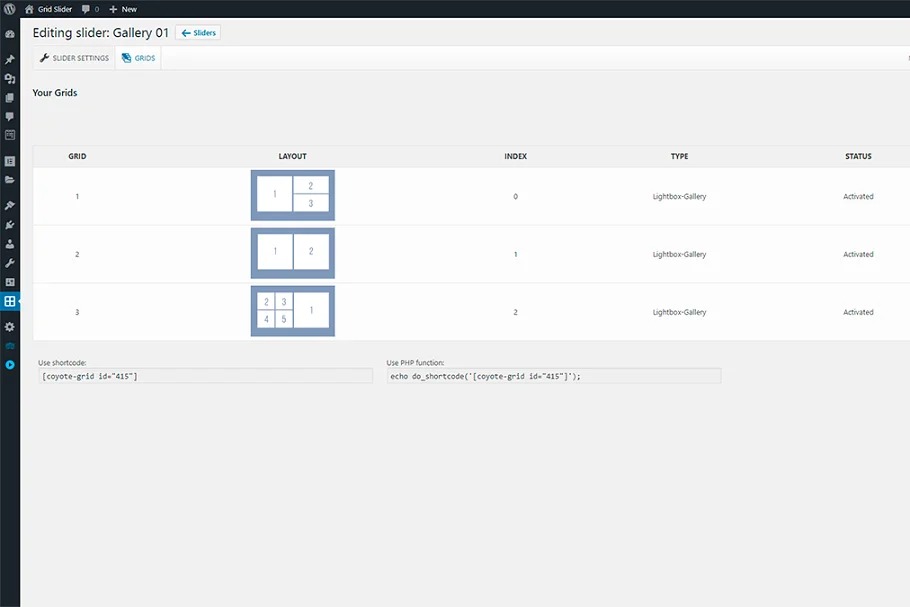
Task: Go back using the Sliders button
Action: click(x=198, y=33)
